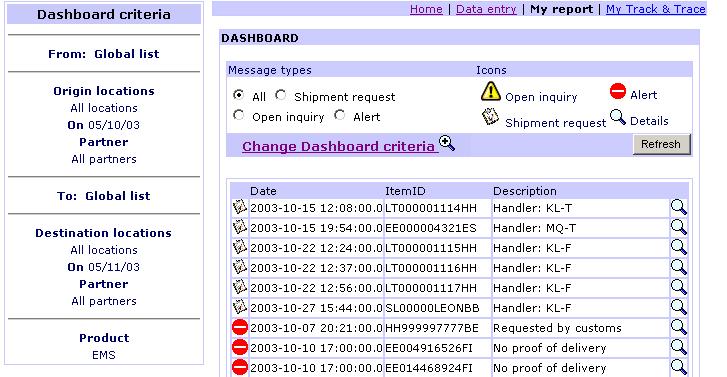Viewport: 727px width, 377px height.
Task: Click shipment request icon for SL00000LEONBB
Action: pyautogui.click(x=240, y=307)
